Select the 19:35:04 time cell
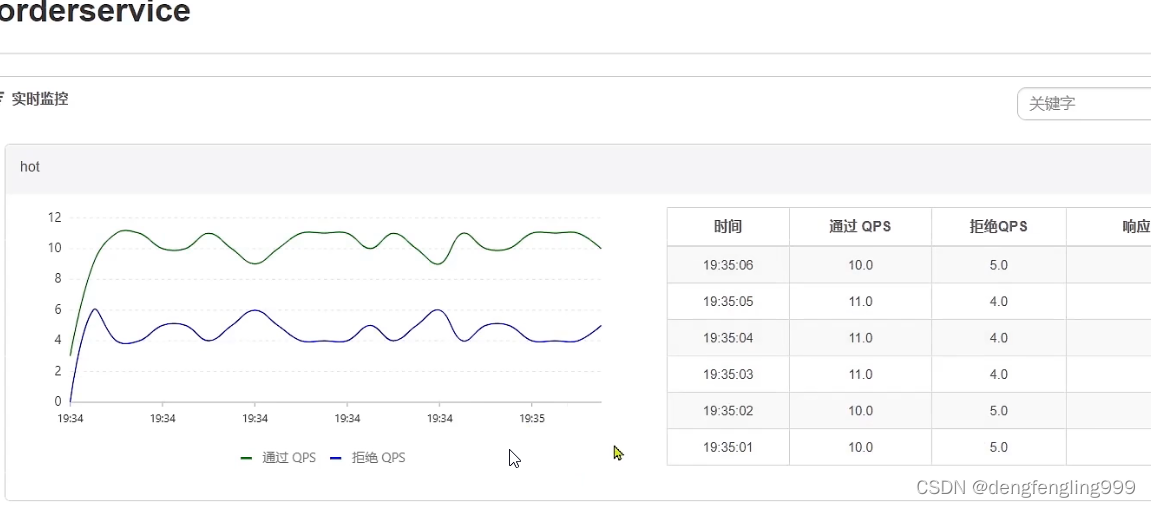Screen dimensions: 1151x507 tap(728, 338)
